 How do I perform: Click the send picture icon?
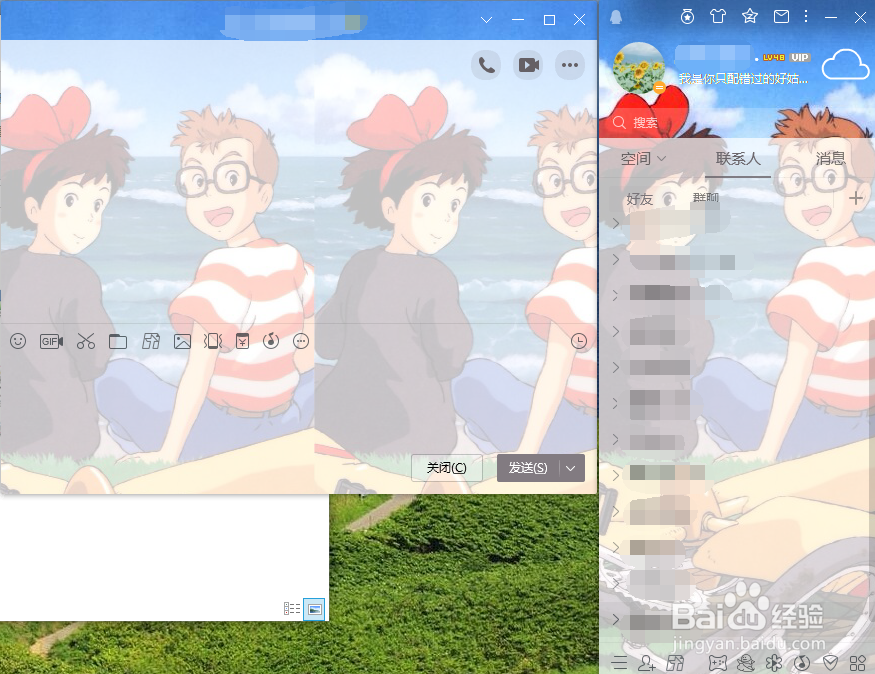point(182,341)
